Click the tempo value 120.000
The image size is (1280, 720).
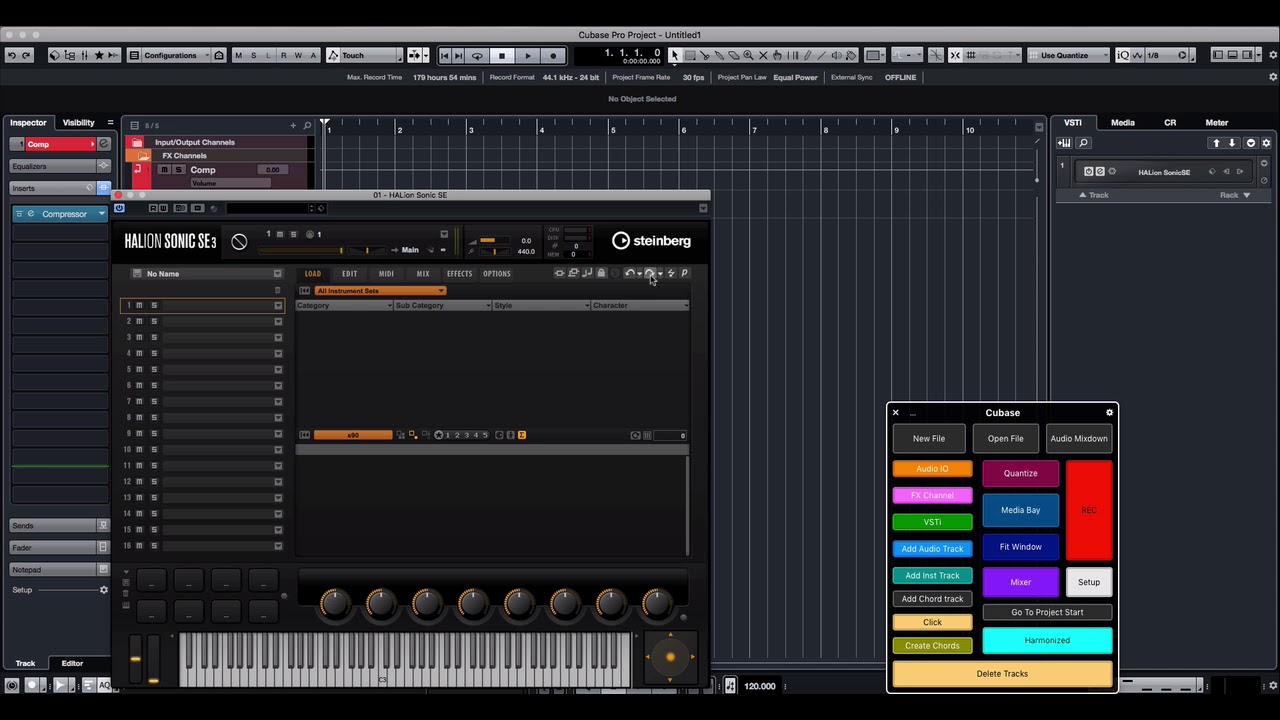[759, 686]
